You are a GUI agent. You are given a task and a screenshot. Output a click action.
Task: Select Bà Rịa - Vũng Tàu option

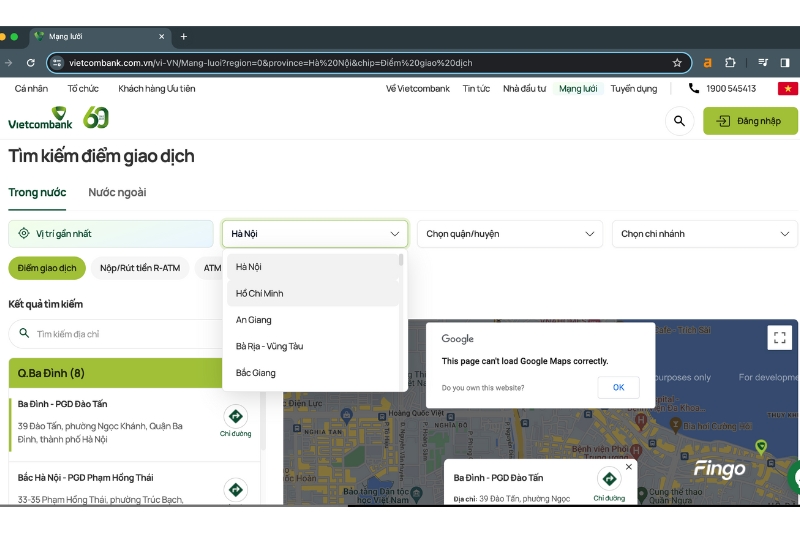click(312, 346)
